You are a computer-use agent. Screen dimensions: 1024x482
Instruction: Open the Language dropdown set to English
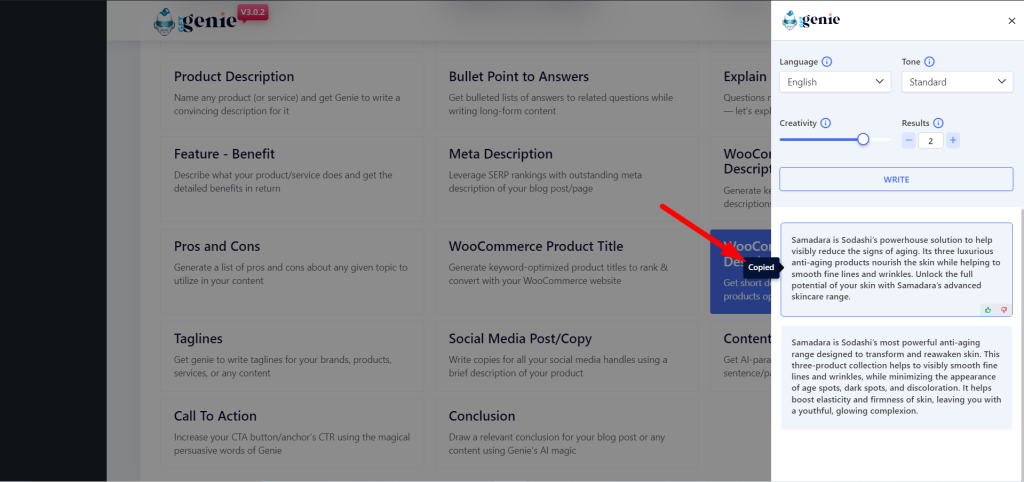835,82
